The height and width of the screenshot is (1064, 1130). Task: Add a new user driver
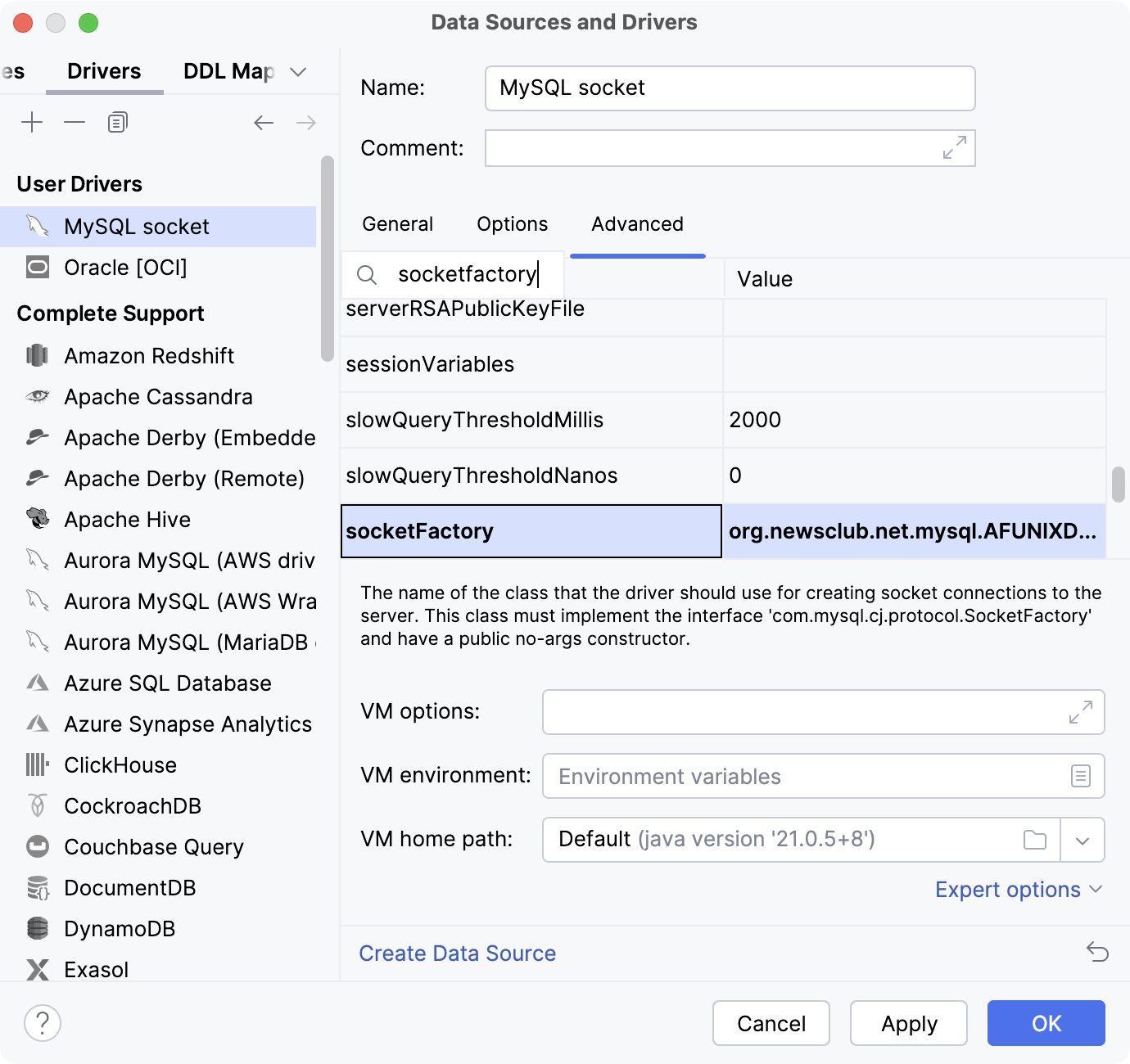pyautogui.click(x=32, y=121)
